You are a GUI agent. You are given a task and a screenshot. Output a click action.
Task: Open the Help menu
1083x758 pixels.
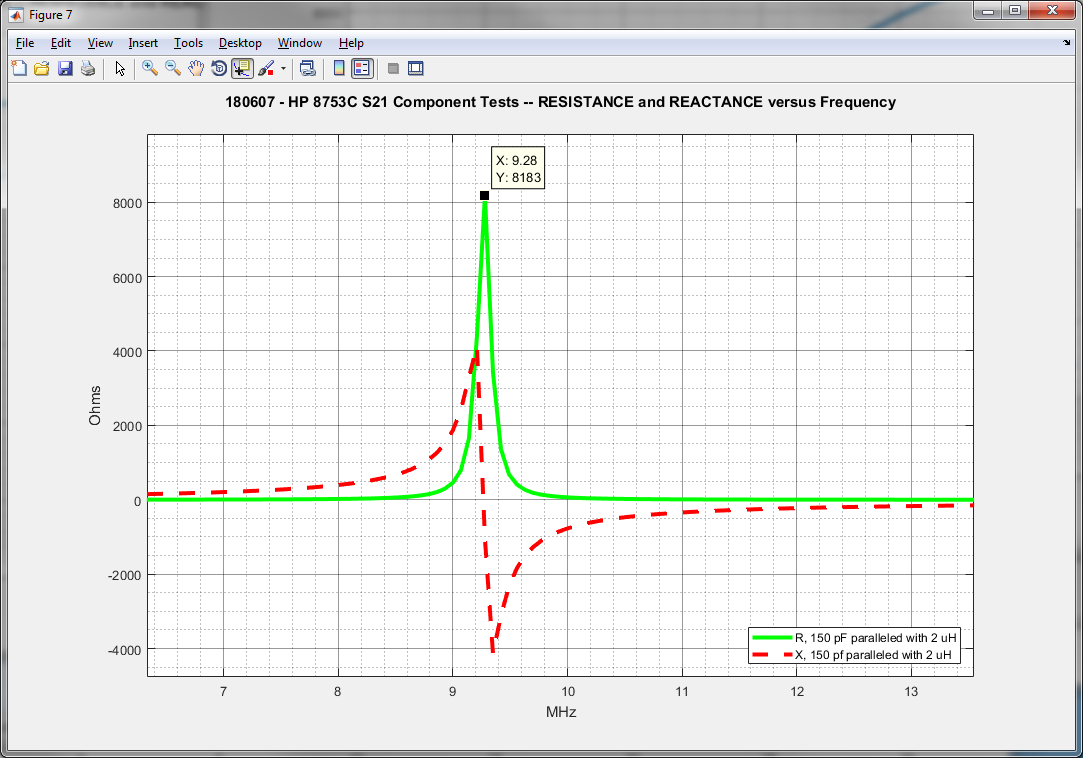[351, 43]
